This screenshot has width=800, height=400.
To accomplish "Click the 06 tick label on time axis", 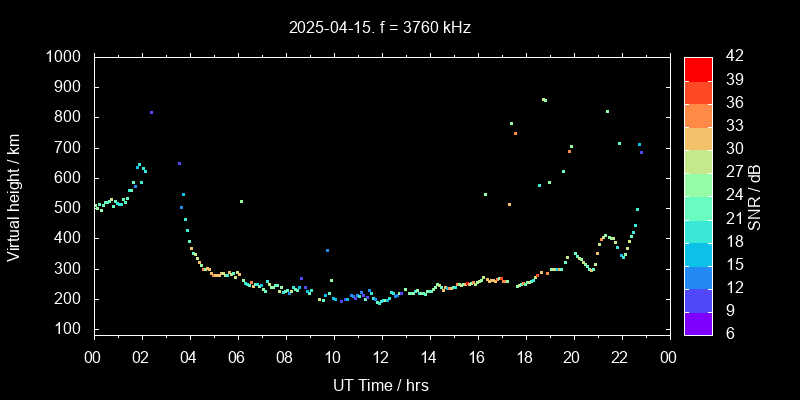I will click(237, 357).
